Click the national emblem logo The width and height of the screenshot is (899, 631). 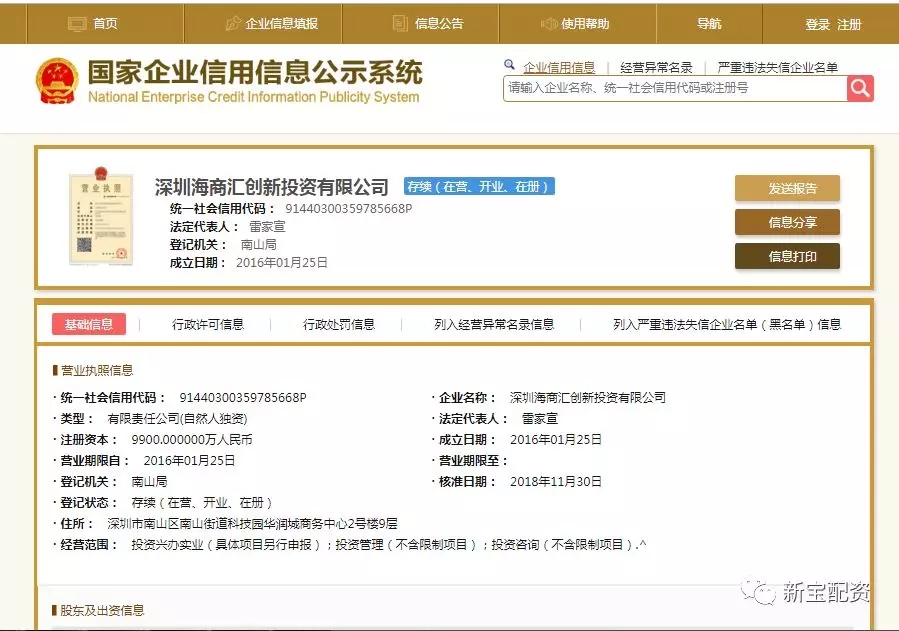[57, 81]
